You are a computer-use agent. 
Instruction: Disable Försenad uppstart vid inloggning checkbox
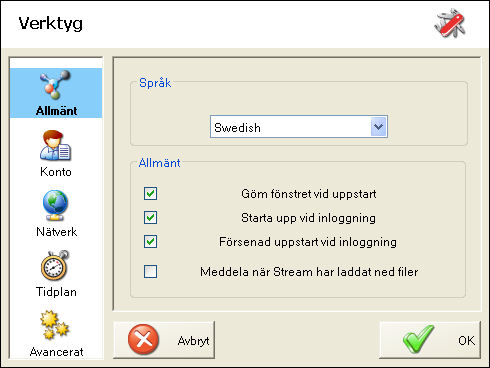coord(150,242)
